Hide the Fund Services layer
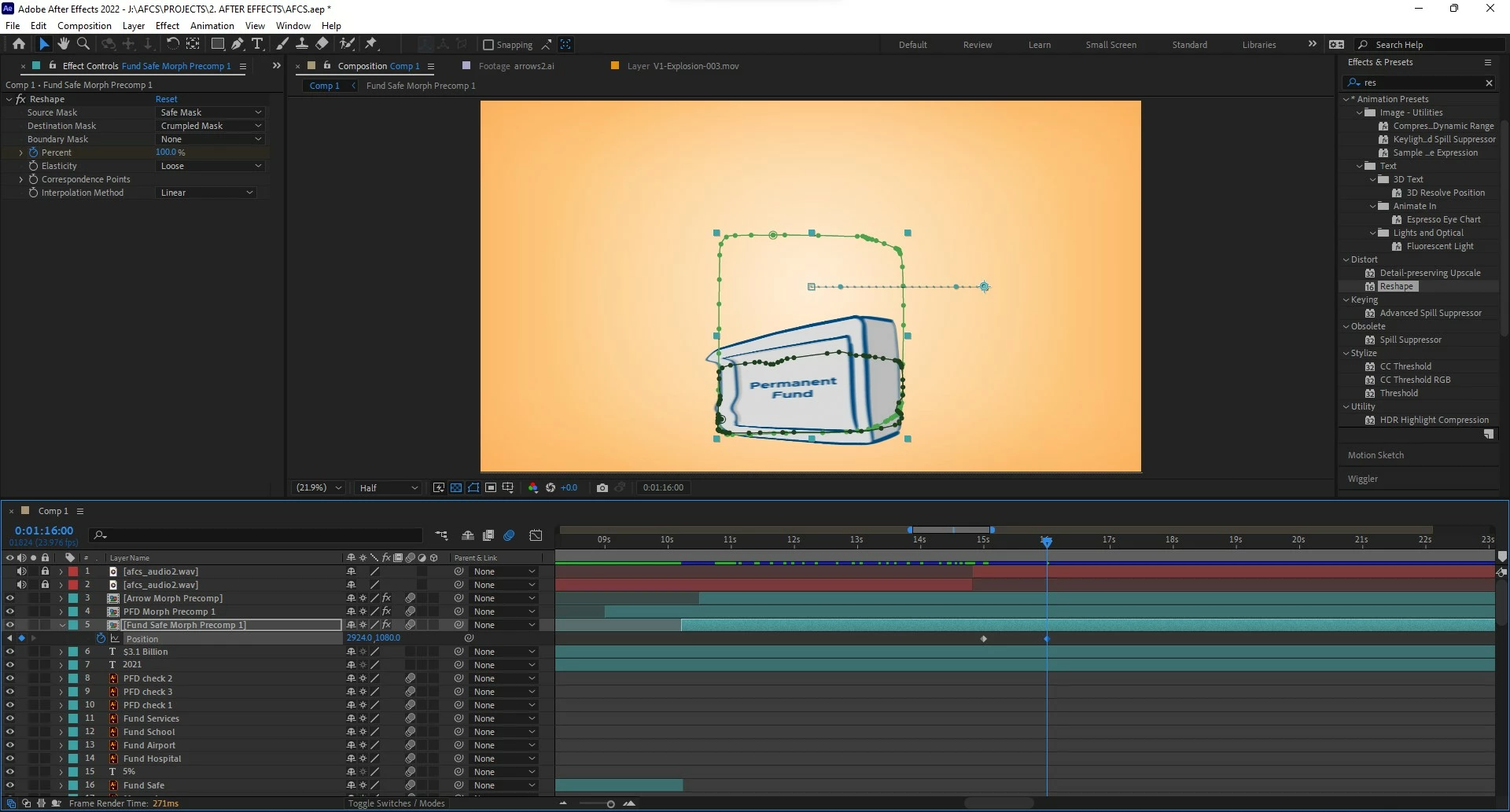The image size is (1510, 812). pos(10,718)
